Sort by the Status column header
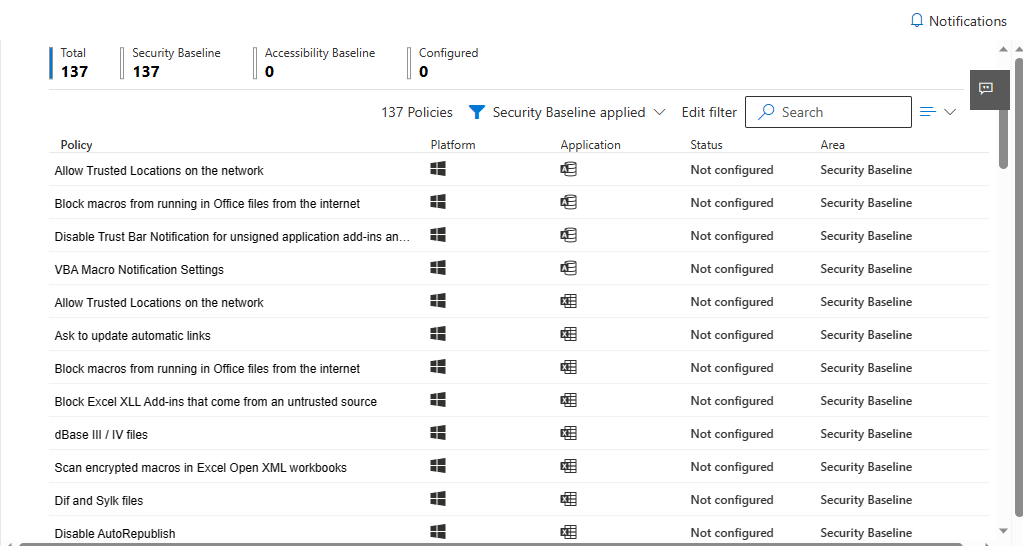Screen dimensions: 1023x546 pyautogui.click(x=706, y=145)
